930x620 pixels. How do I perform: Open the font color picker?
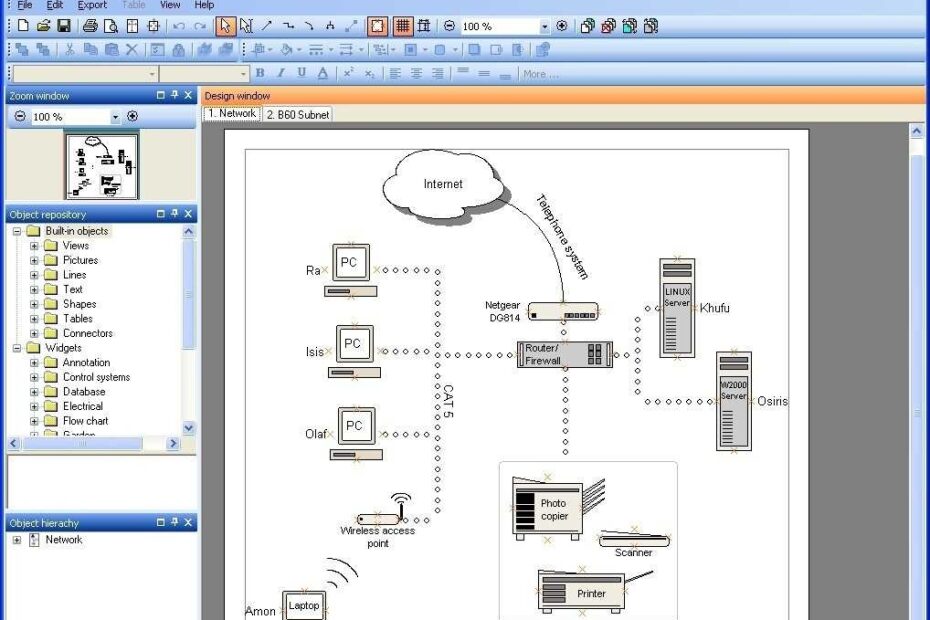coord(324,73)
